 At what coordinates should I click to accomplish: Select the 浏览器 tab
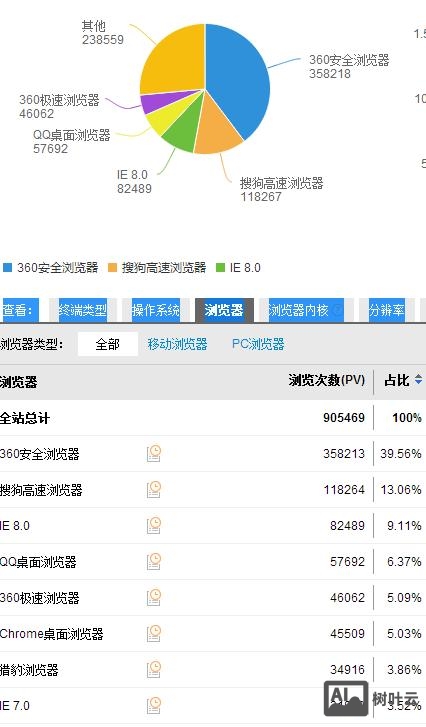click(224, 310)
